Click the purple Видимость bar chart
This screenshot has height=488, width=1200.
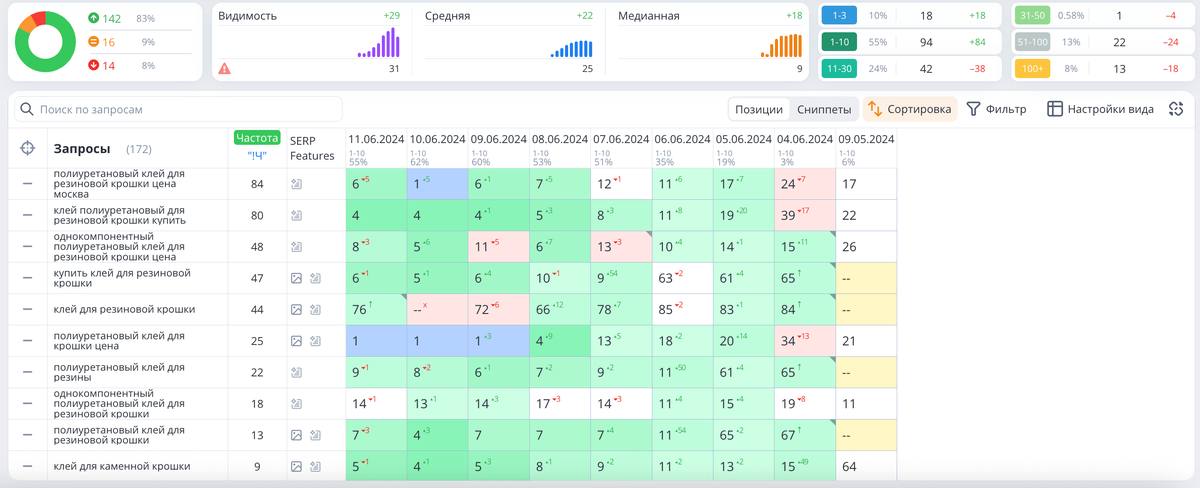[379, 42]
